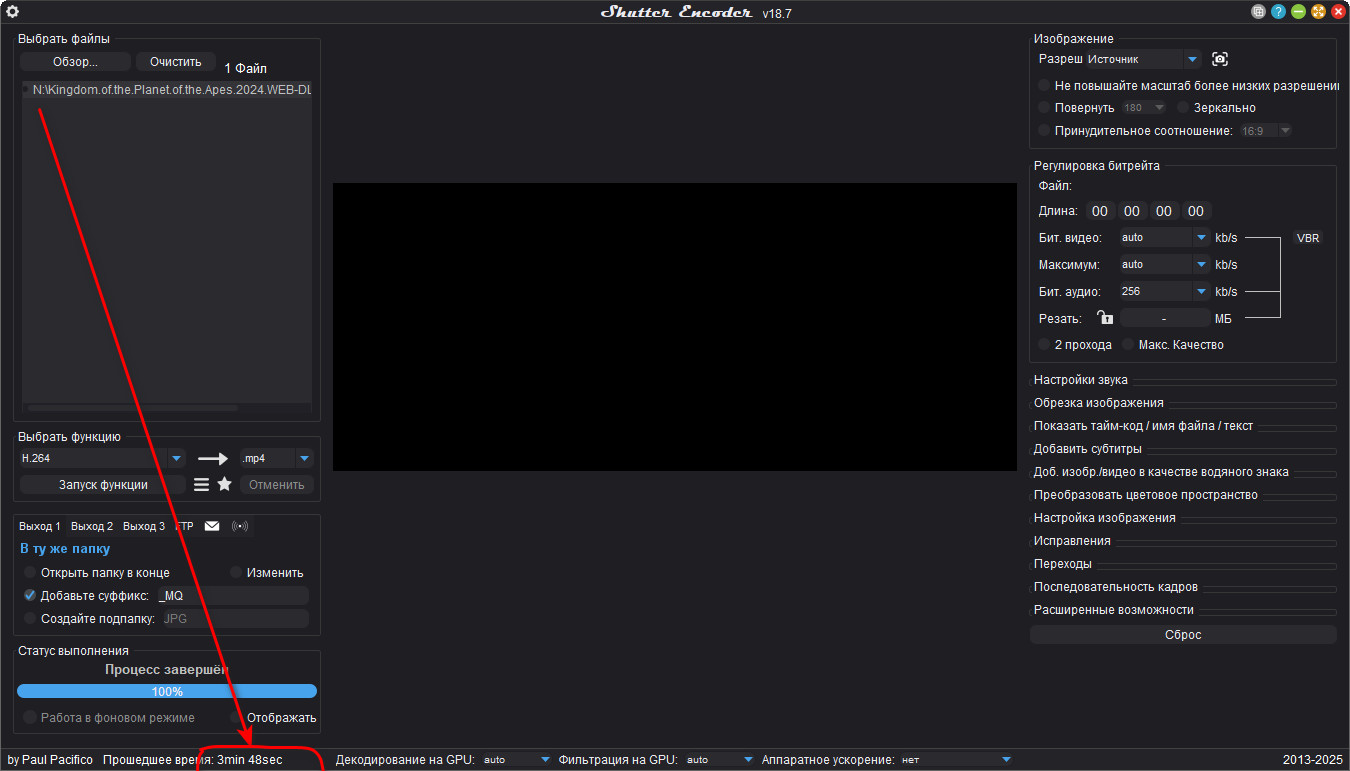Click the 100% progress bar
The image size is (1350, 771).
167,691
